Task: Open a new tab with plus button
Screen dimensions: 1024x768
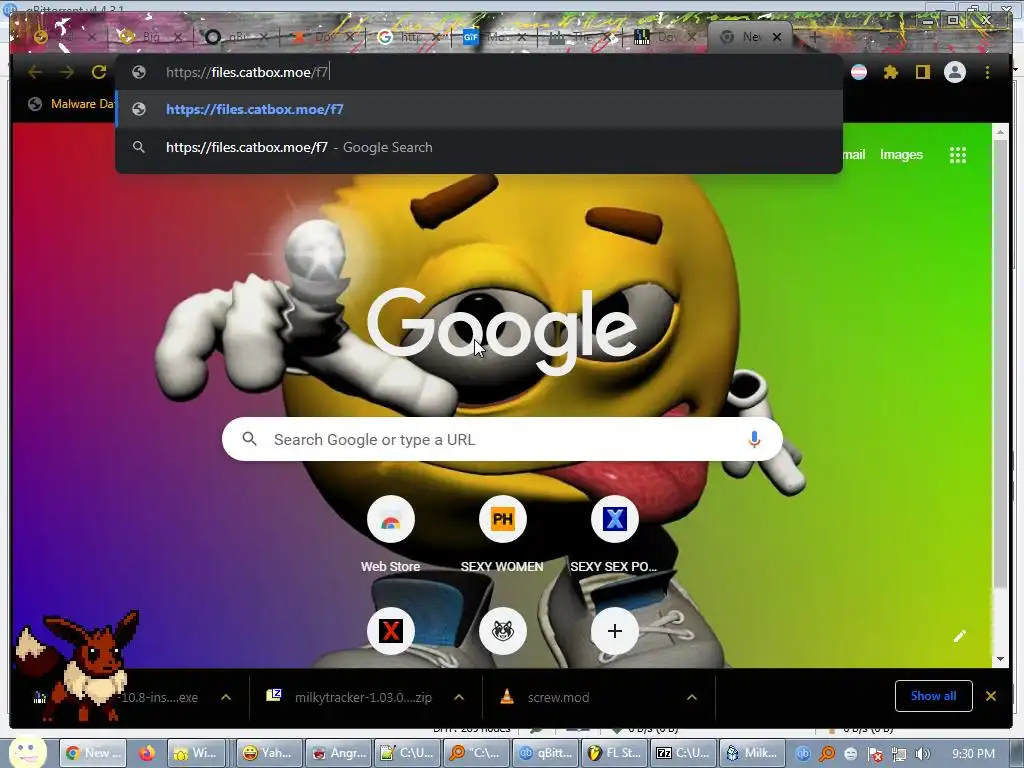Action: pyautogui.click(x=814, y=37)
